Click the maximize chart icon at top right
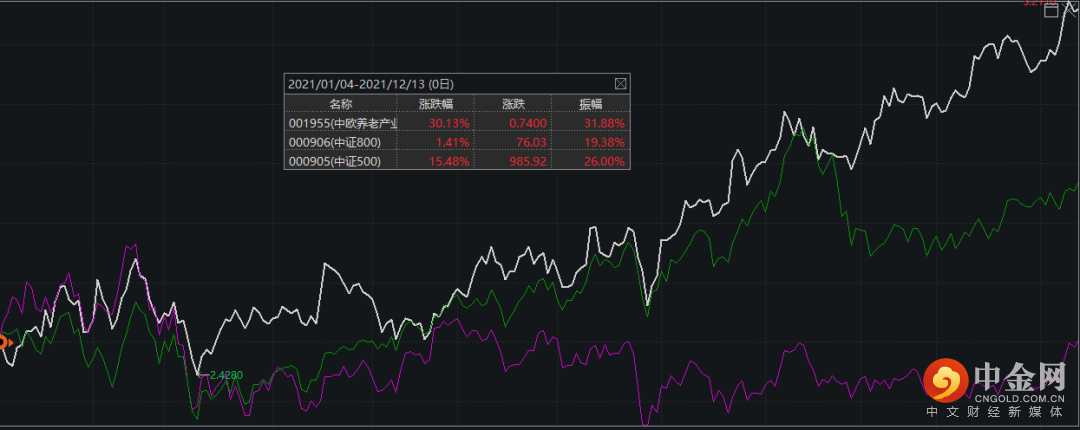1080x430 pixels. pyautogui.click(x=1050, y=12)
